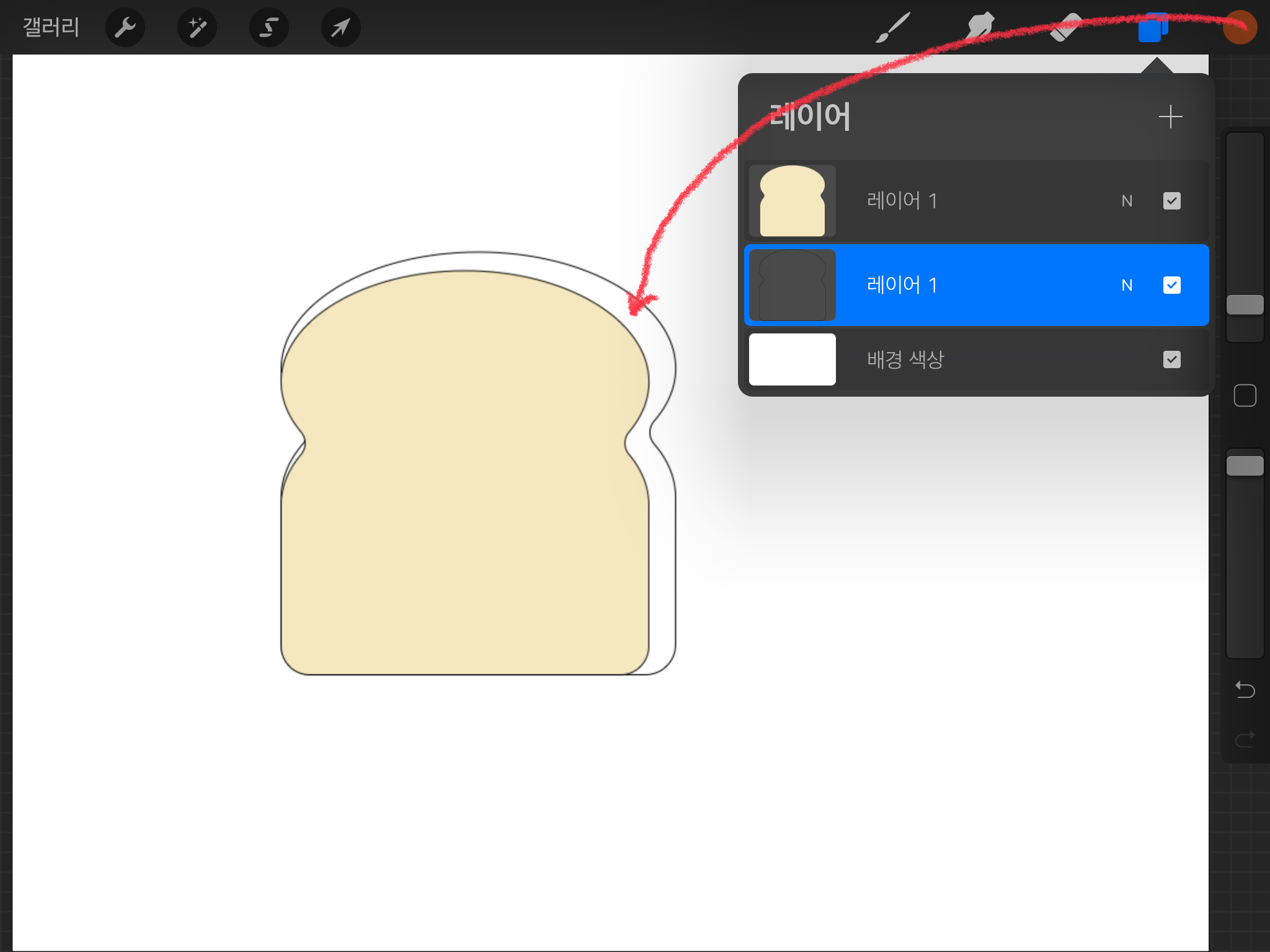Activate the Selection S-shaped tool
Screen dimensions: 1270x952
pos(269,27)
